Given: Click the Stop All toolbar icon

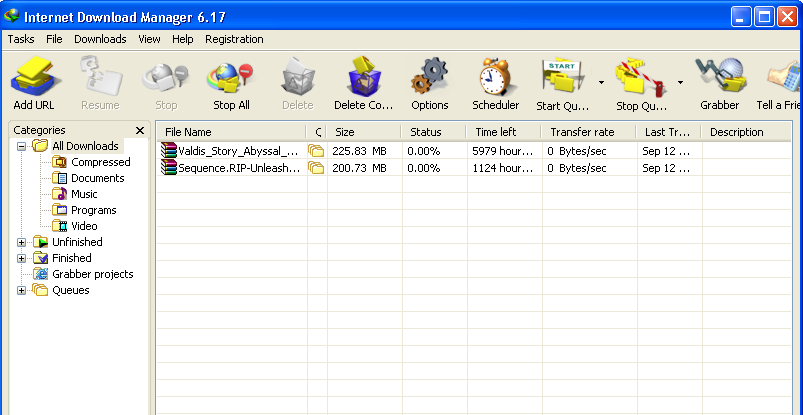Looking at the screenshot, I should click(231, 77).
